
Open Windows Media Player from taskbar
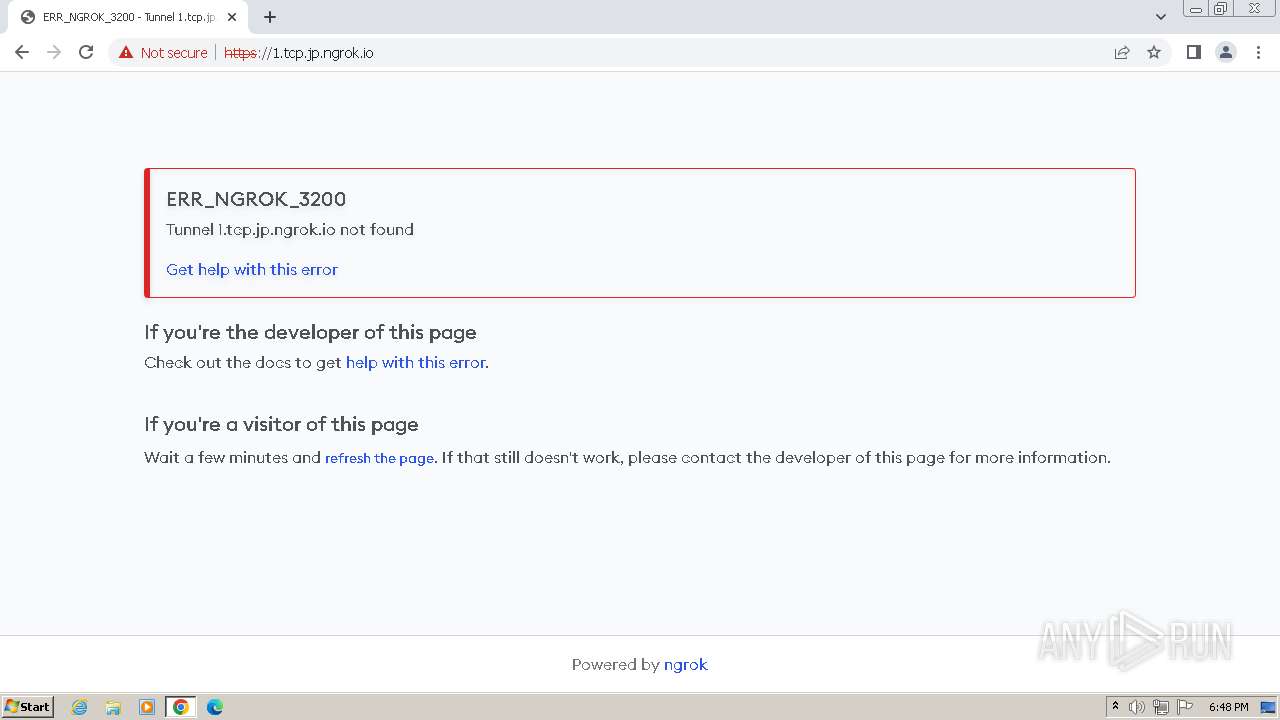(147, 707)
